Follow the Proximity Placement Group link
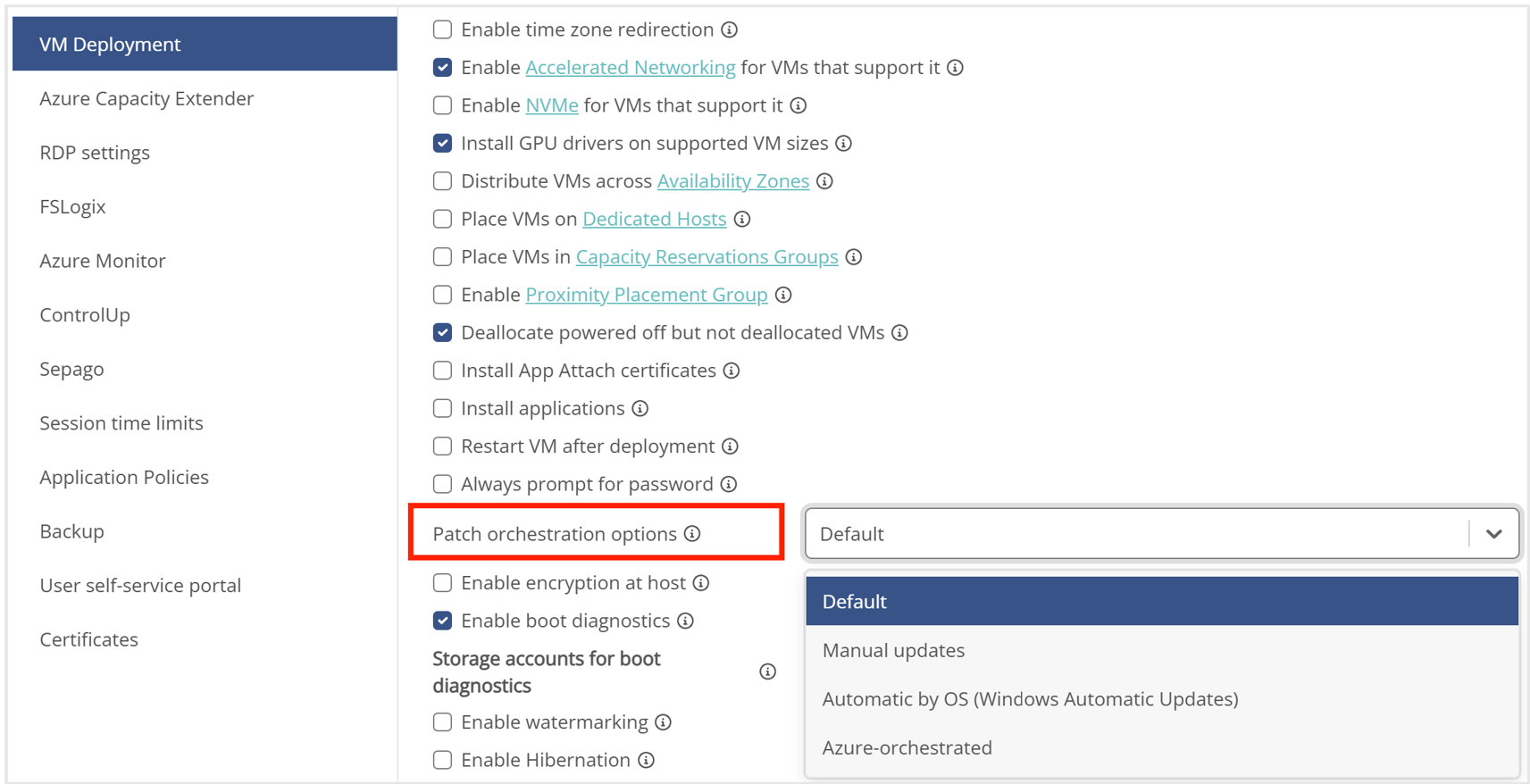The height and width of the screenshot is (784, 1530). pos(646,295)
